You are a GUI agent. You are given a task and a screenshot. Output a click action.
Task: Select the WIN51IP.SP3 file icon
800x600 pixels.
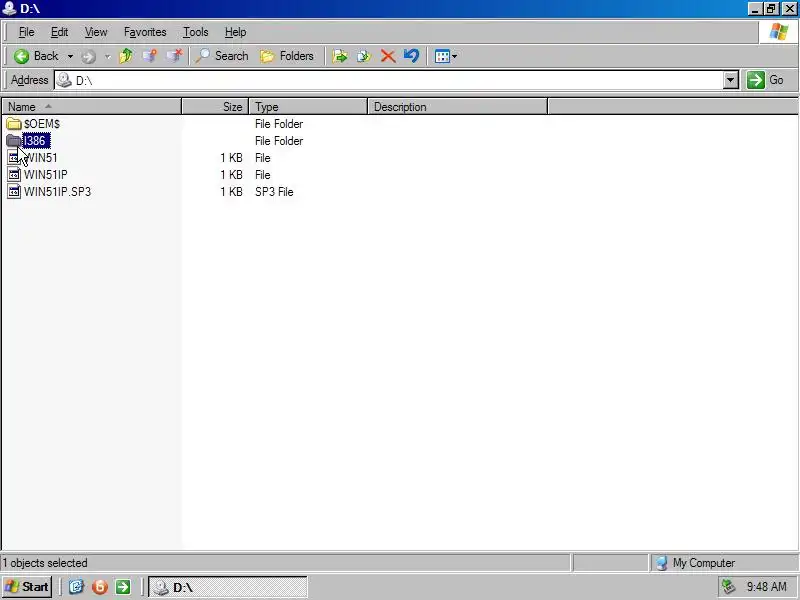tap(14, 191)
